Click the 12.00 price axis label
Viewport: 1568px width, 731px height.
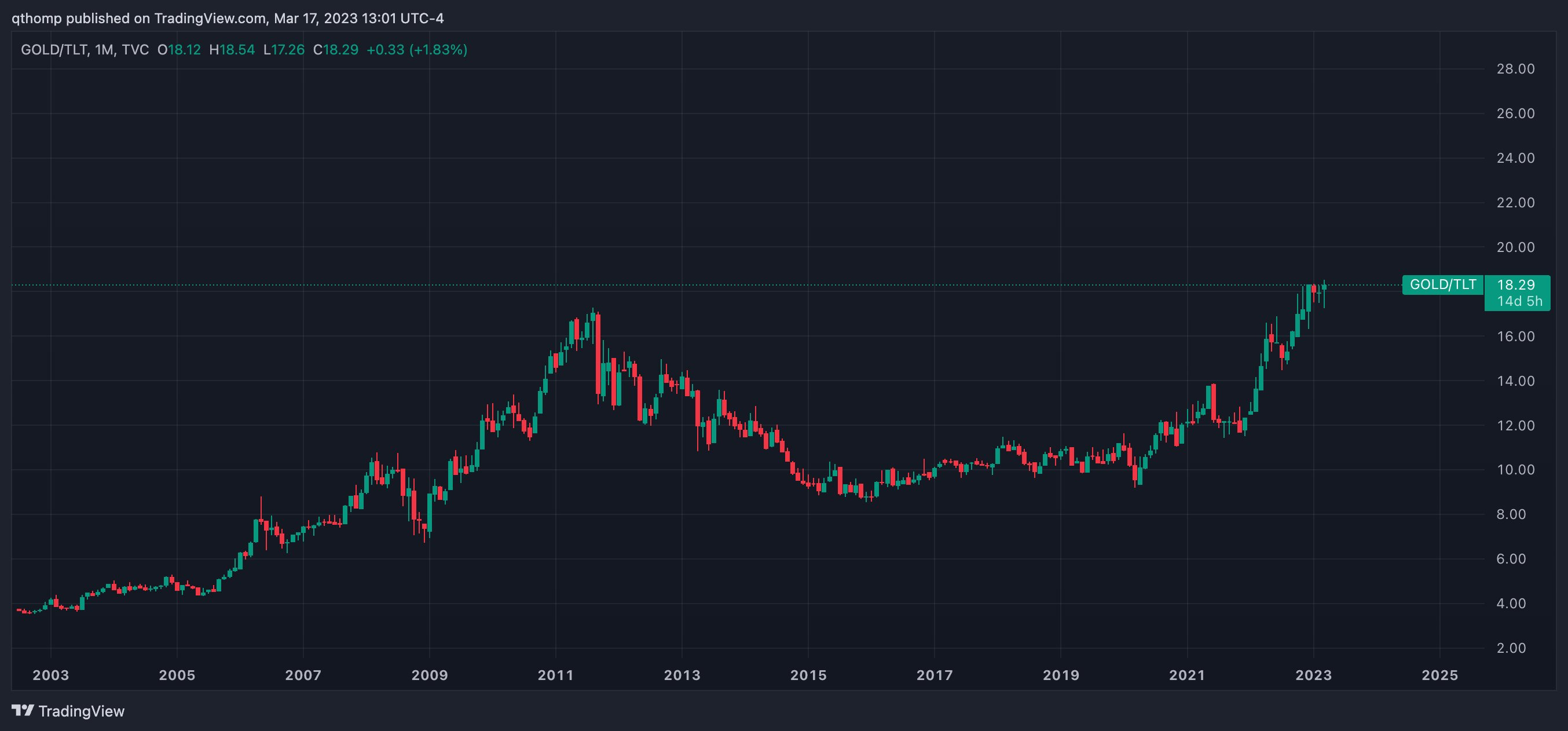[1516, 425]
